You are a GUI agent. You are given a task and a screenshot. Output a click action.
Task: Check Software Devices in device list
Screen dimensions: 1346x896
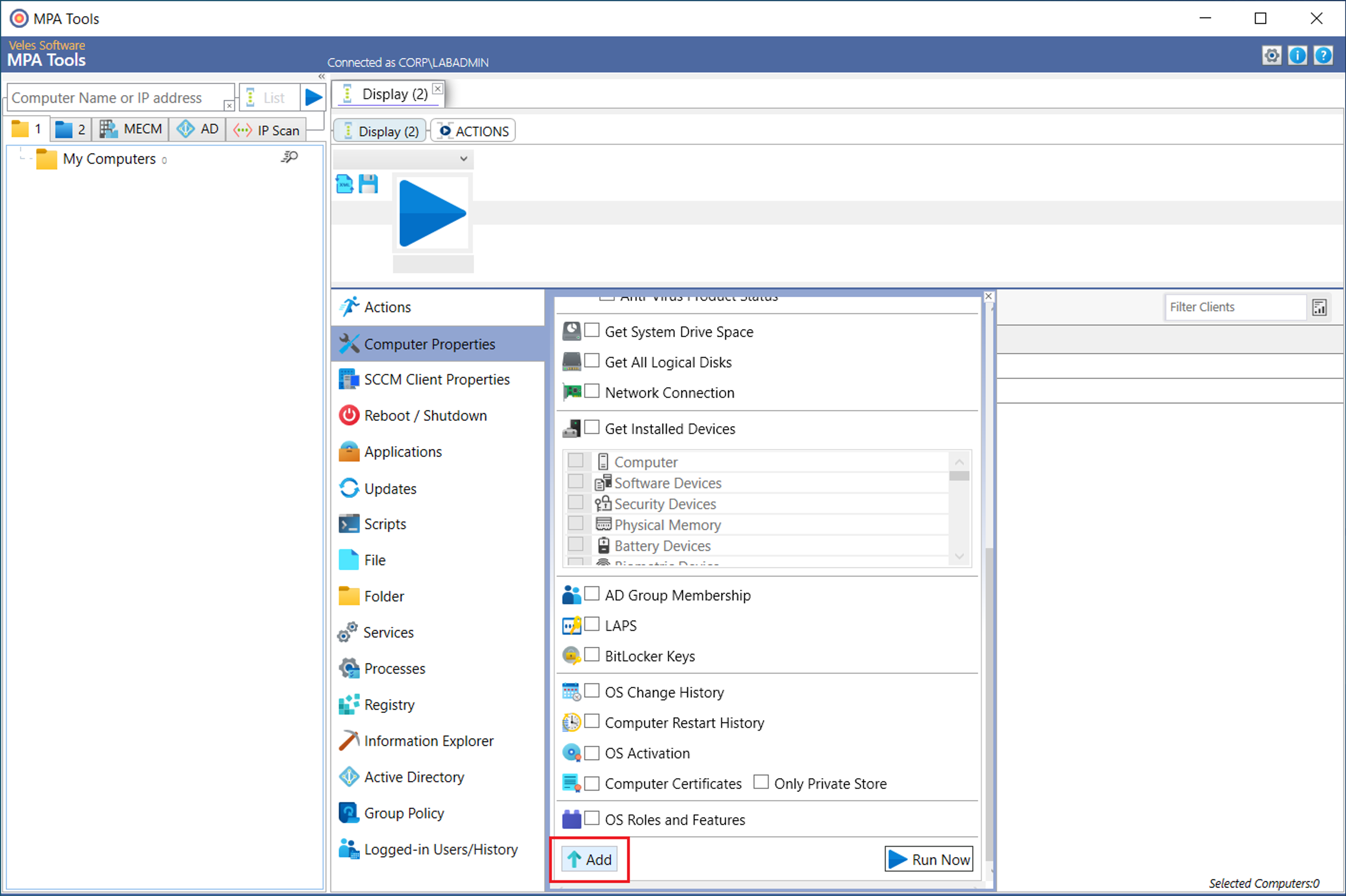[576, 482]
